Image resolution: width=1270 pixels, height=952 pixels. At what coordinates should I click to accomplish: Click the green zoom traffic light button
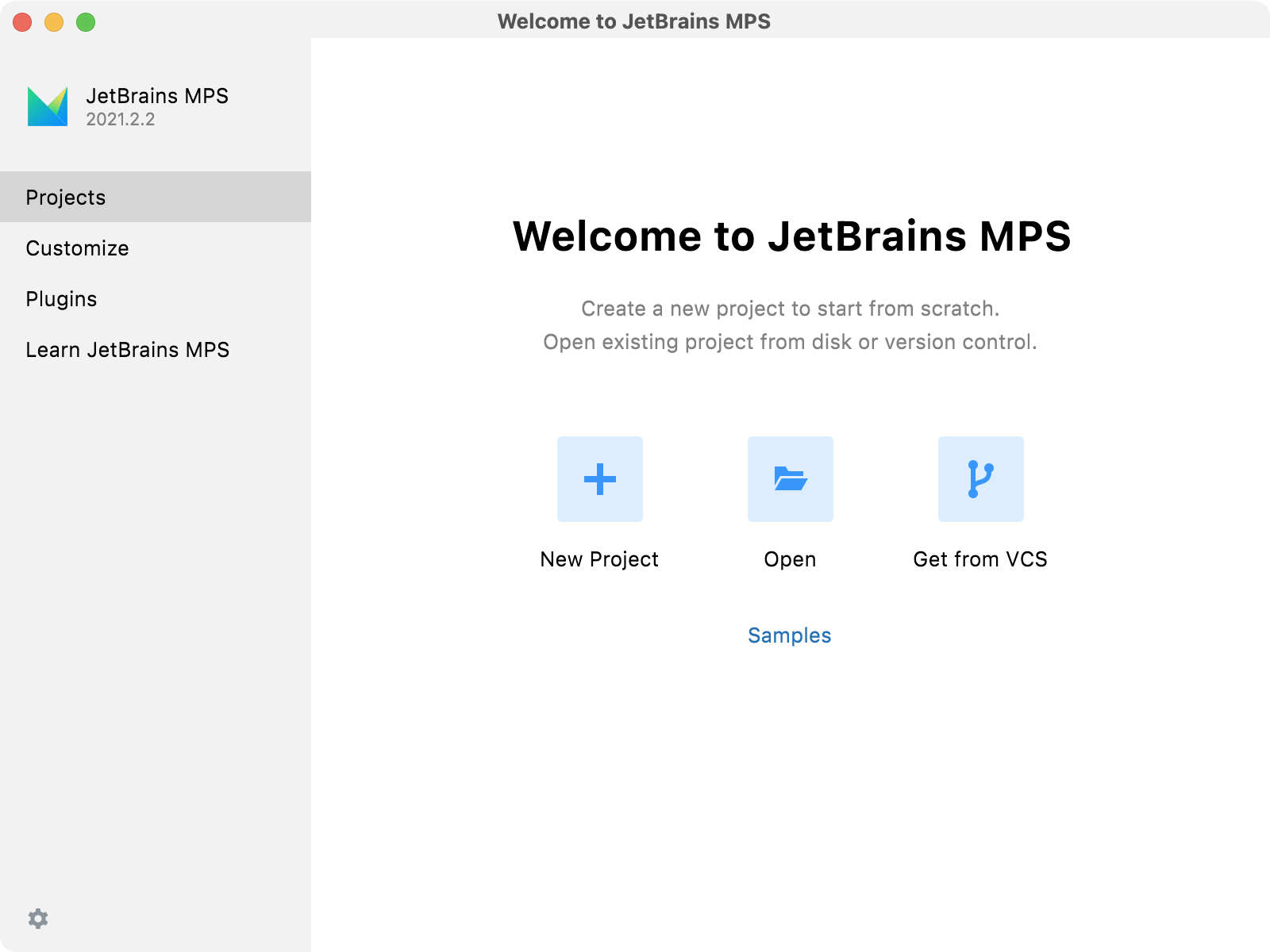83,23
